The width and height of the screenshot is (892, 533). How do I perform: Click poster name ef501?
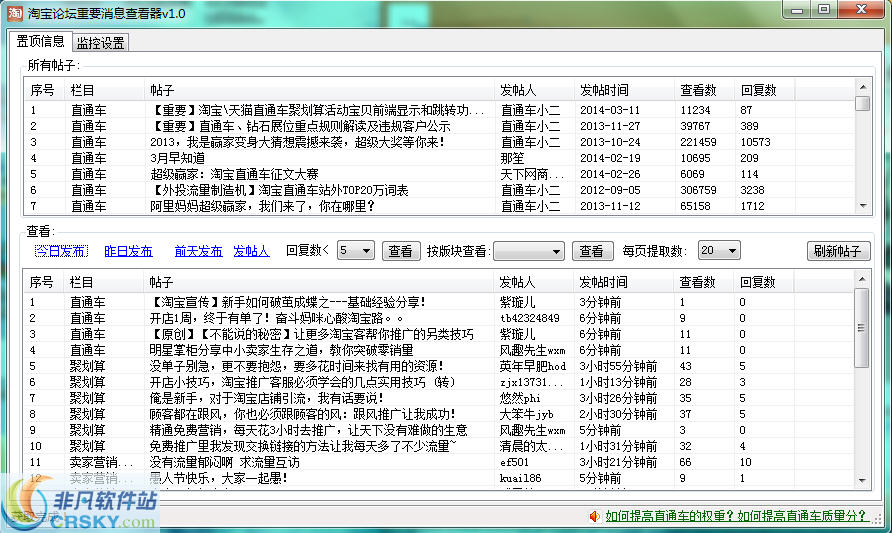tap(514, 462)
